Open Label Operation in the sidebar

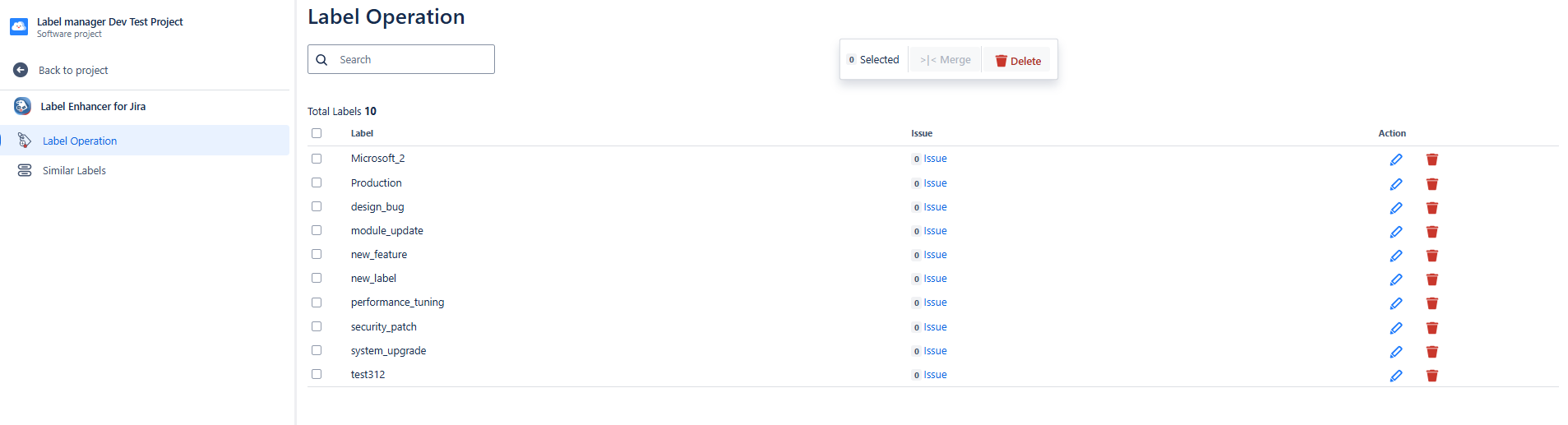pyautogui.click(x=145, y=141)
